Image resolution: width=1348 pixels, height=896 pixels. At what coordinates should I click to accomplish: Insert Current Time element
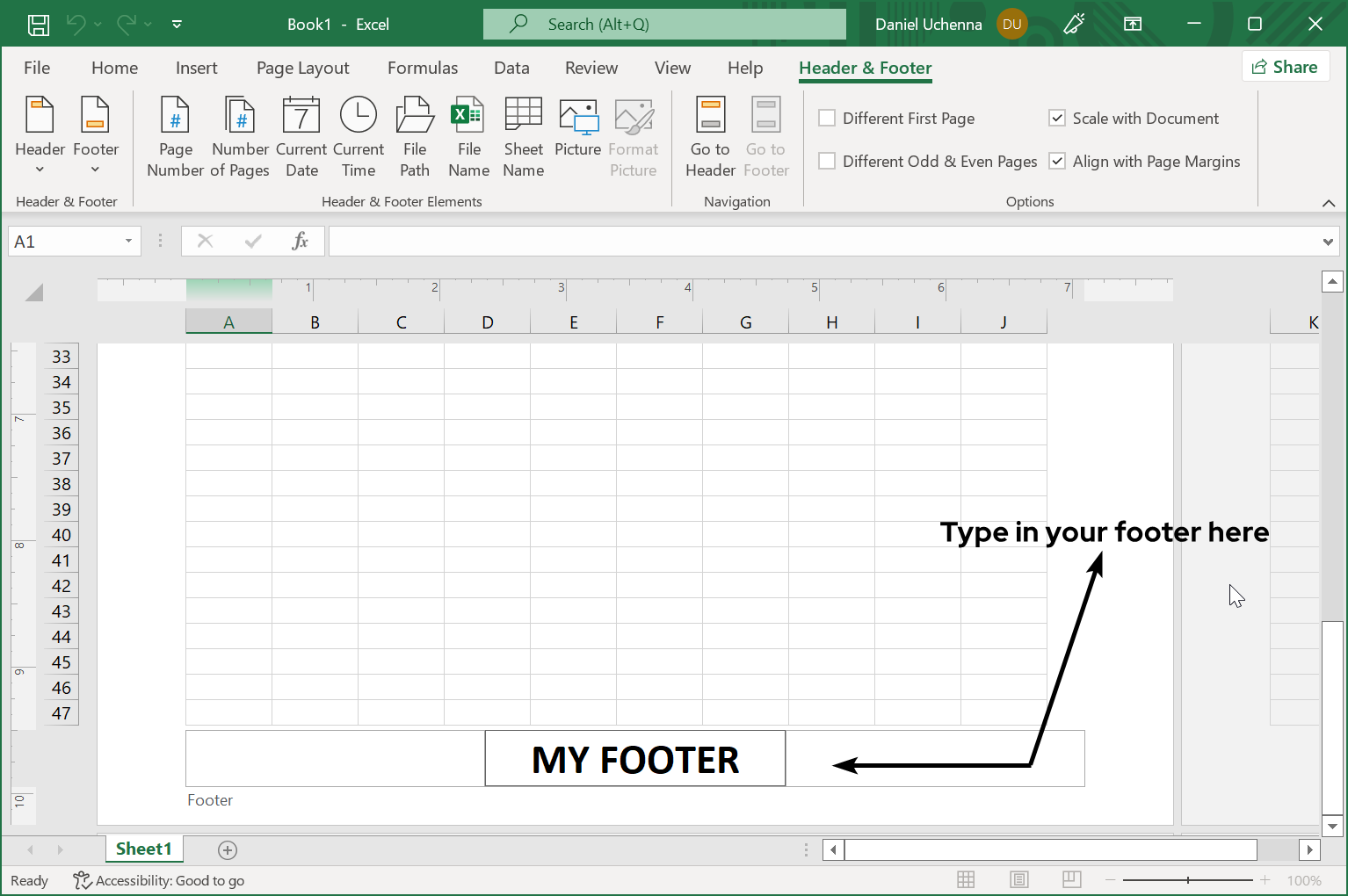click(359, 136)
